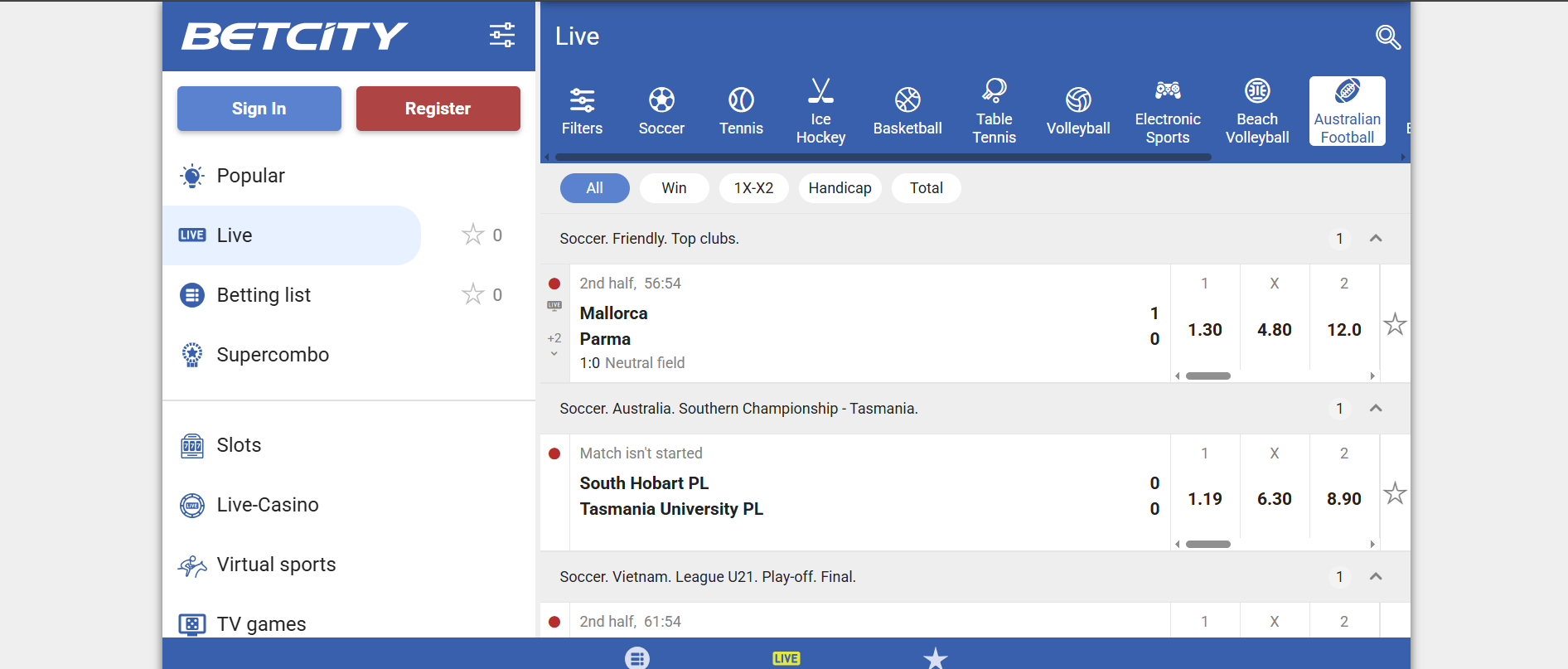1568x669 pixels.
Task: Open Mallorca team name
Action: [614, 313]
